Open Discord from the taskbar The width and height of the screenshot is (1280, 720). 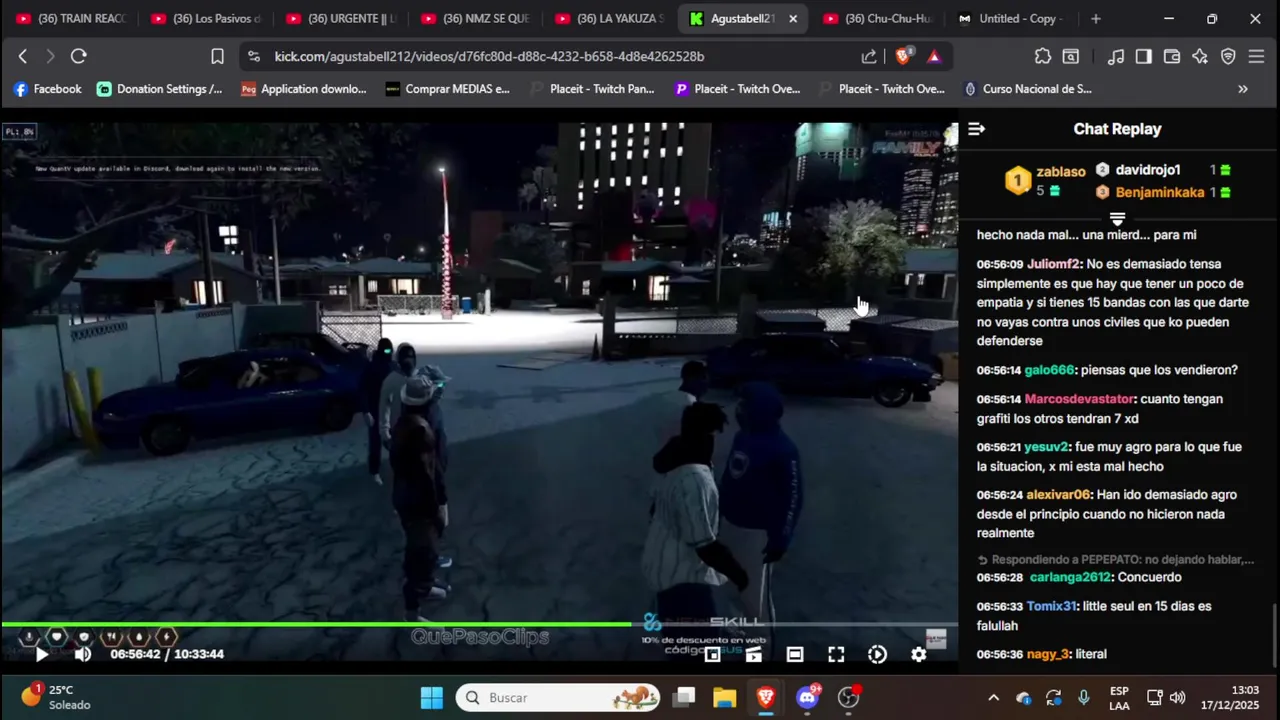[x=808, y=698]
